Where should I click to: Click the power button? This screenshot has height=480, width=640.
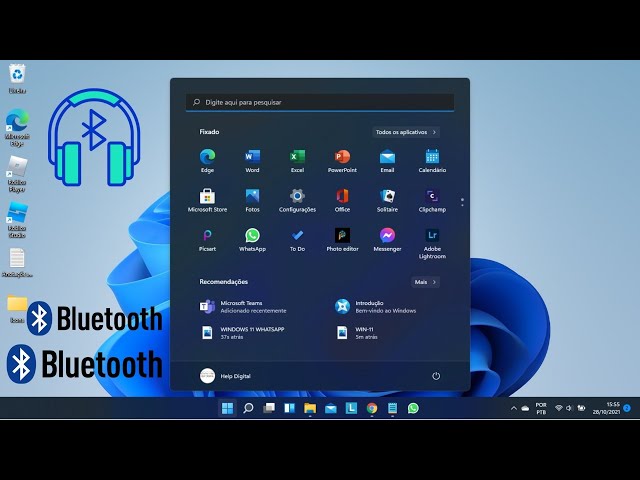point(436,376)
